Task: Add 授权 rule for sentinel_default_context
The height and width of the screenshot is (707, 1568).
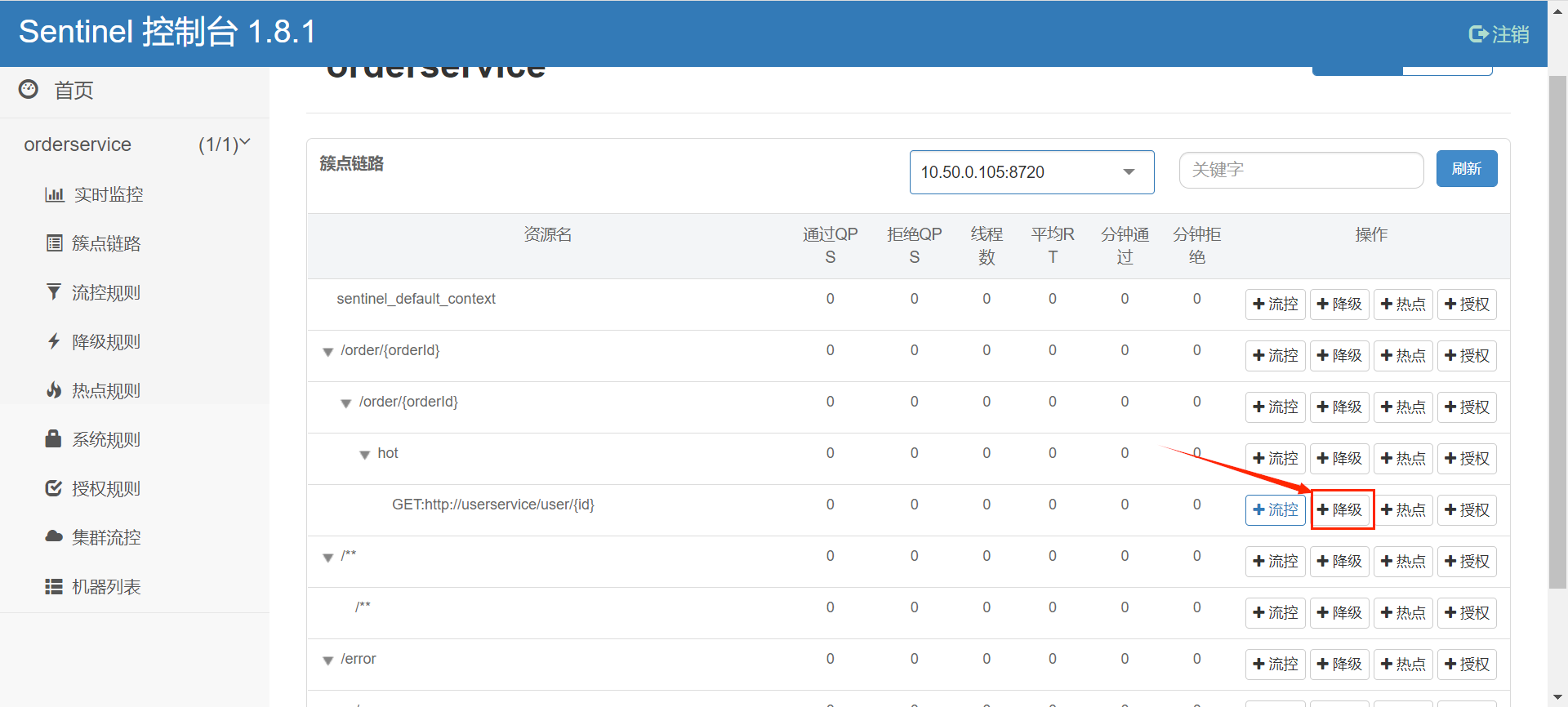Action: coord(1467,304)
